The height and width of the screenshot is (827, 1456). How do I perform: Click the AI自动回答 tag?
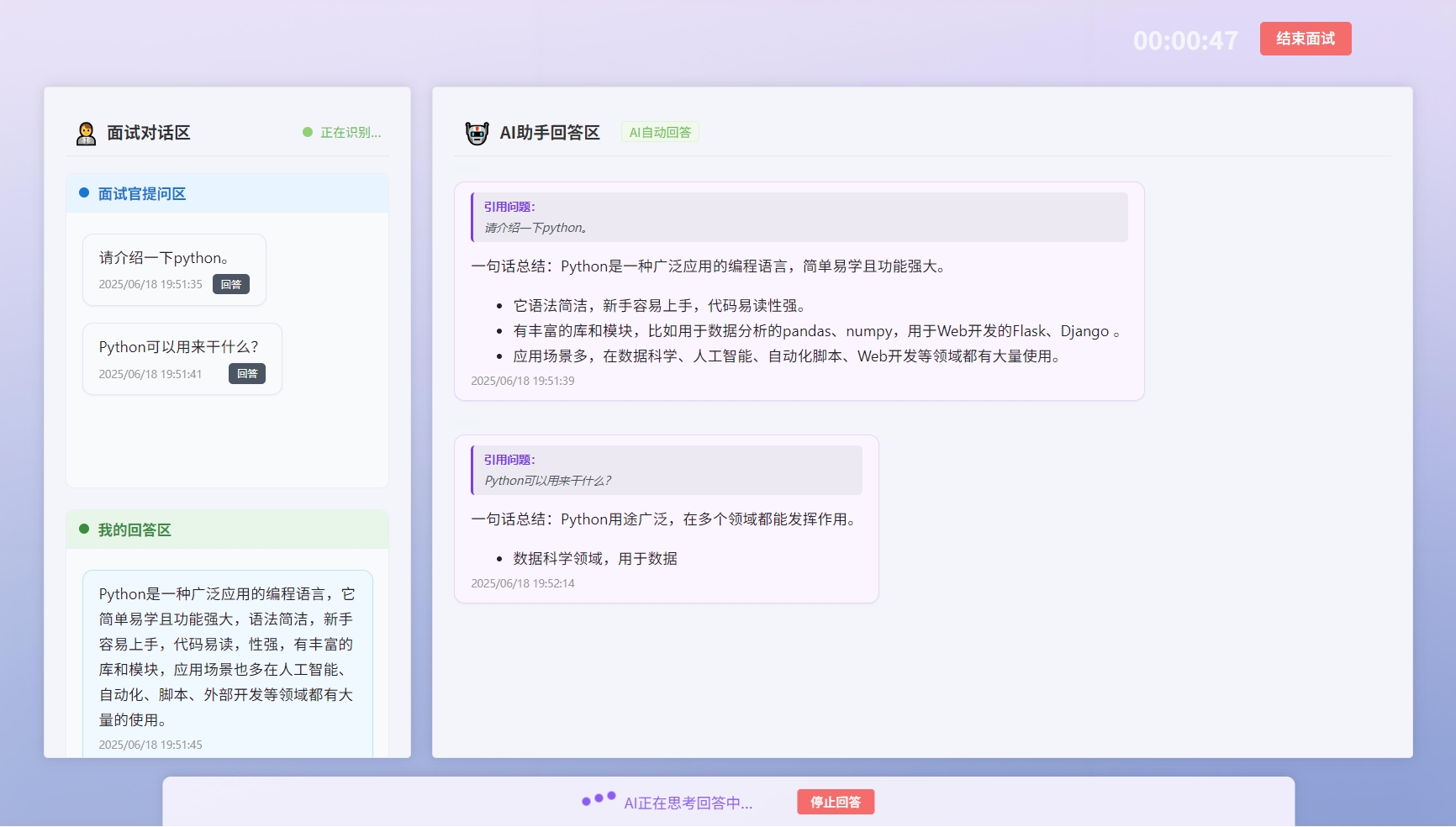point(660,132)
